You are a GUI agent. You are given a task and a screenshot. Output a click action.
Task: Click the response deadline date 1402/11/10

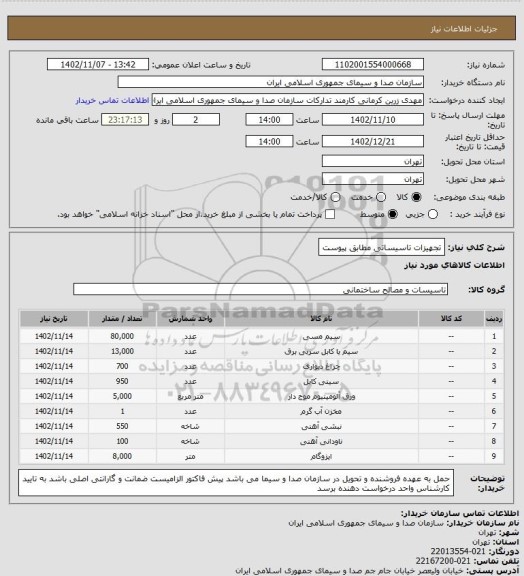[x=373, y=120]
